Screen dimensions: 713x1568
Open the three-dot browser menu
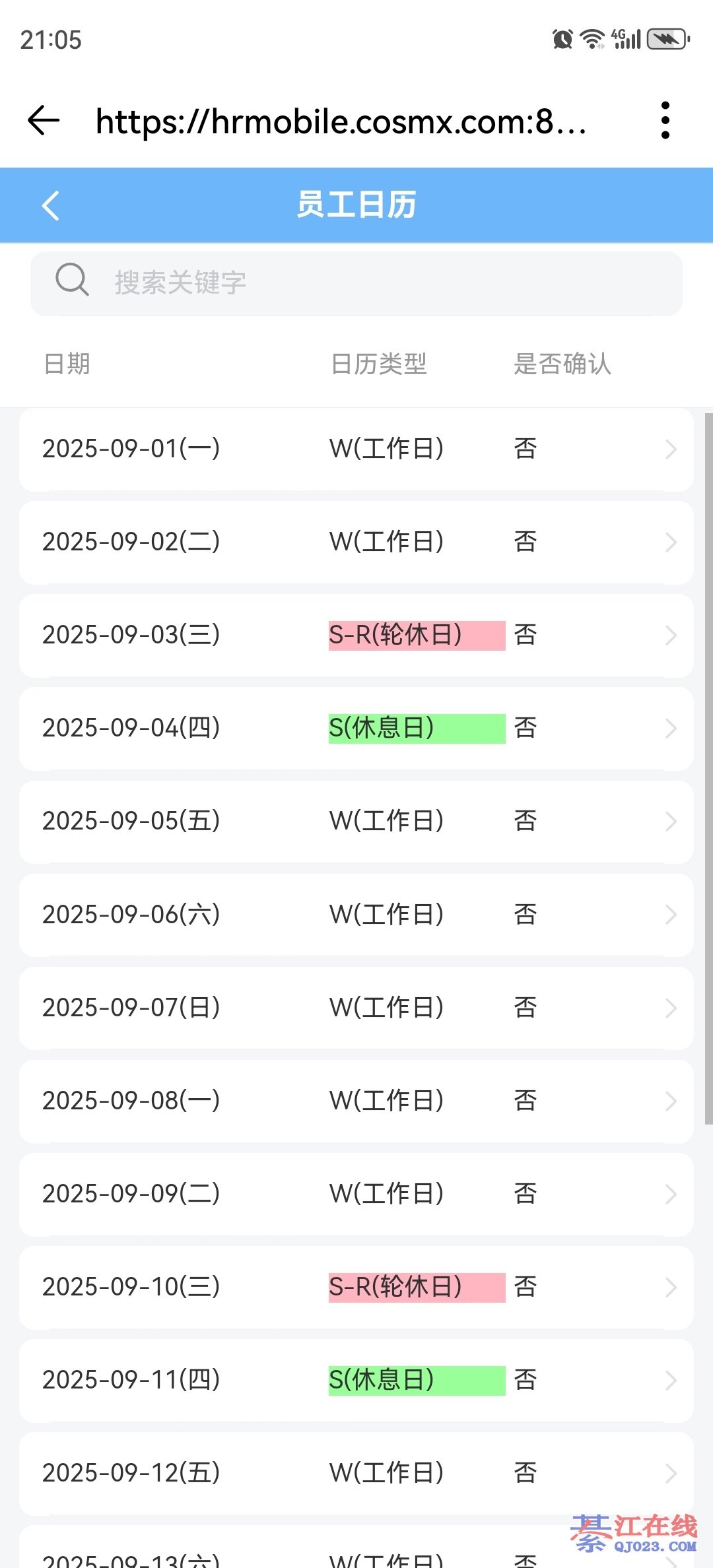665,121
